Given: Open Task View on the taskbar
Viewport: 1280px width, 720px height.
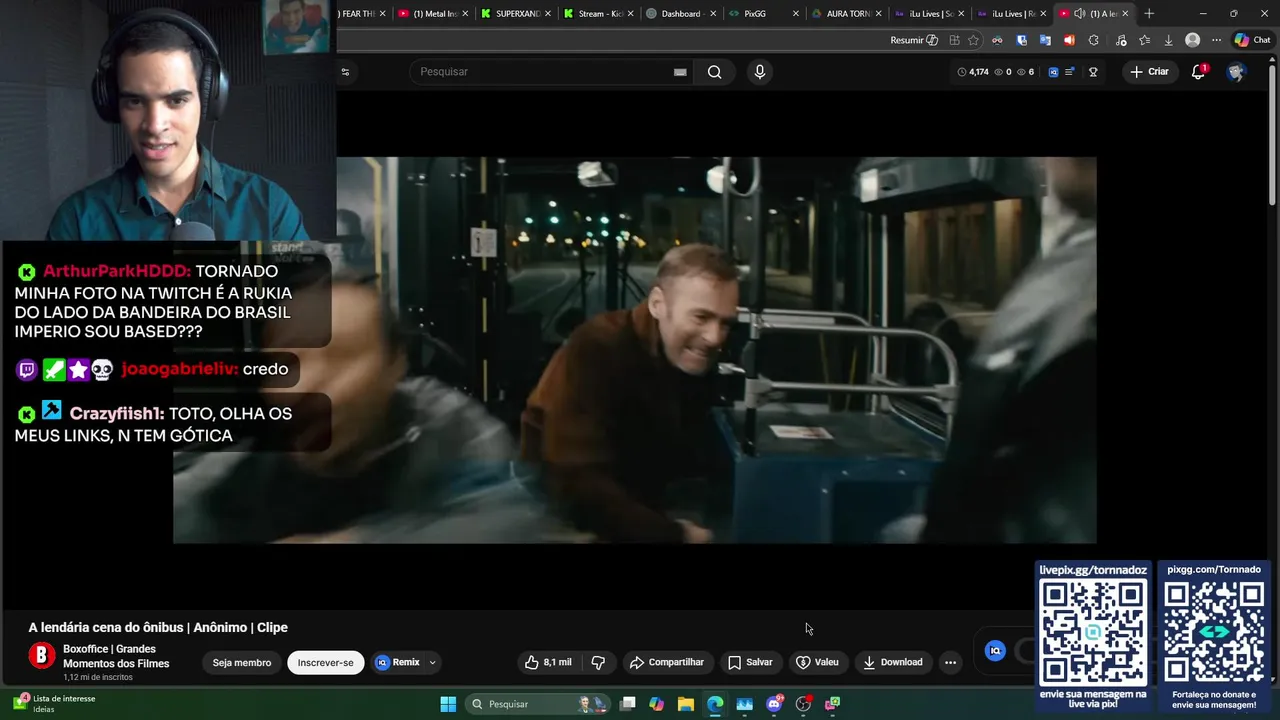Looking at the screenshot, I should [x=627, y=704].
